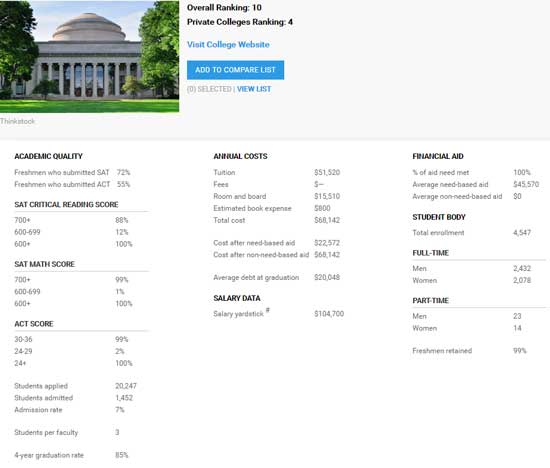This screenshot has width=550, height=468.
Task: Click the Fees label in Annual Costs
Action: 221,184
